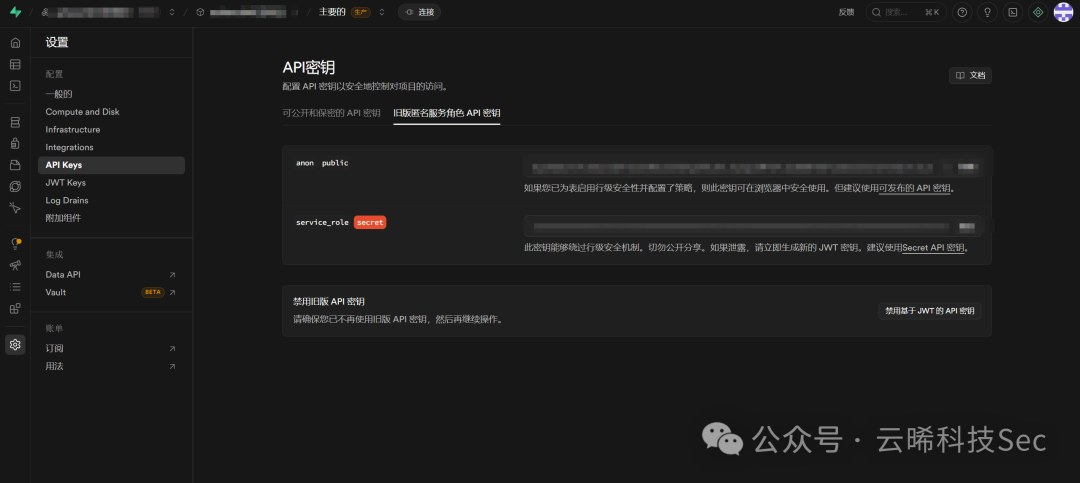Screen dimensions: 1080x483
Task: Click the 账单 section header
Action: coord(54,329)
